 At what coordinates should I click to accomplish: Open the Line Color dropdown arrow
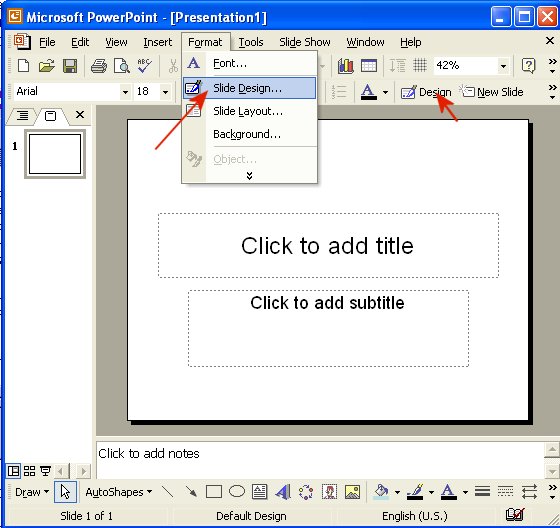tap(431, 492)
